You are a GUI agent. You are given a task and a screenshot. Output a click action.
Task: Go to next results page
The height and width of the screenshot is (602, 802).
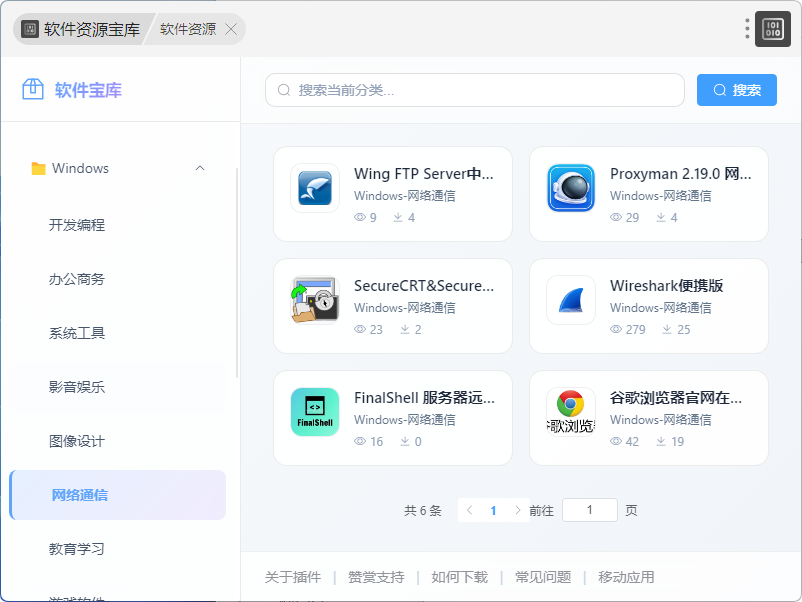click(518, 510)
